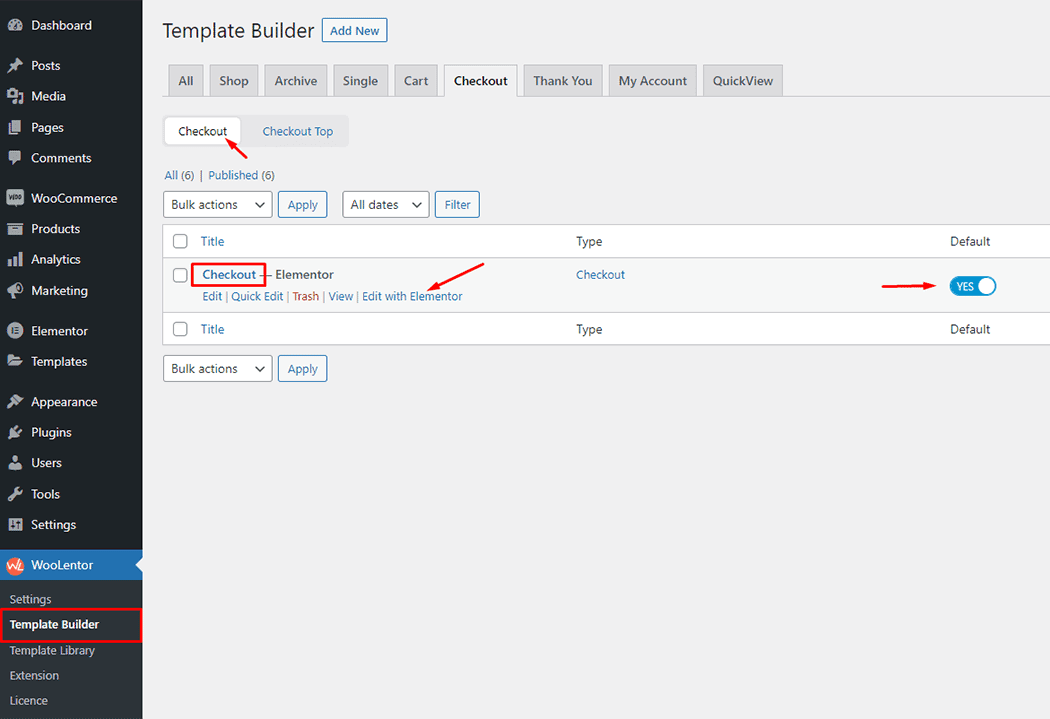This screenshot has width=1050, height=719.
Task: Expand the bottom Bulk actions dropdown
Action: click(x=217, y=368)
